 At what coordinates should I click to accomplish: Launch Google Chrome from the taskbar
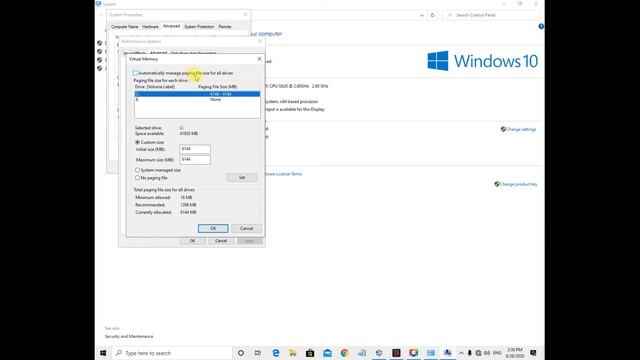point(344,353)
